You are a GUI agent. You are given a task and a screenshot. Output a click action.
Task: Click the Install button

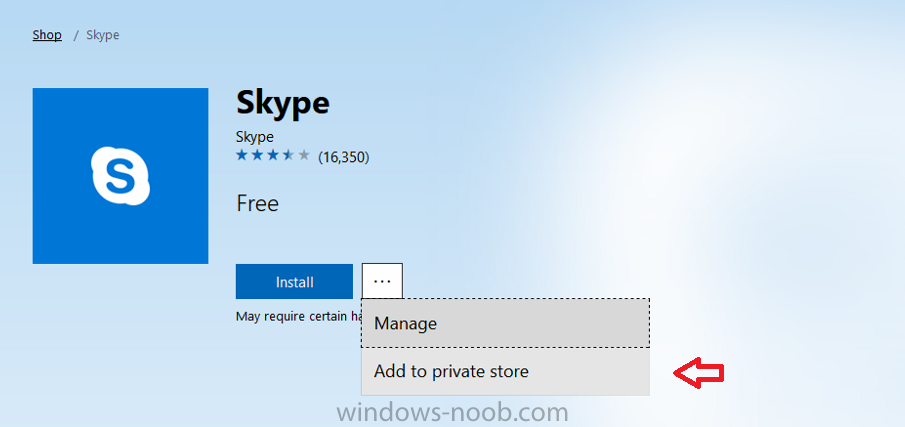(x=294, y=282)
